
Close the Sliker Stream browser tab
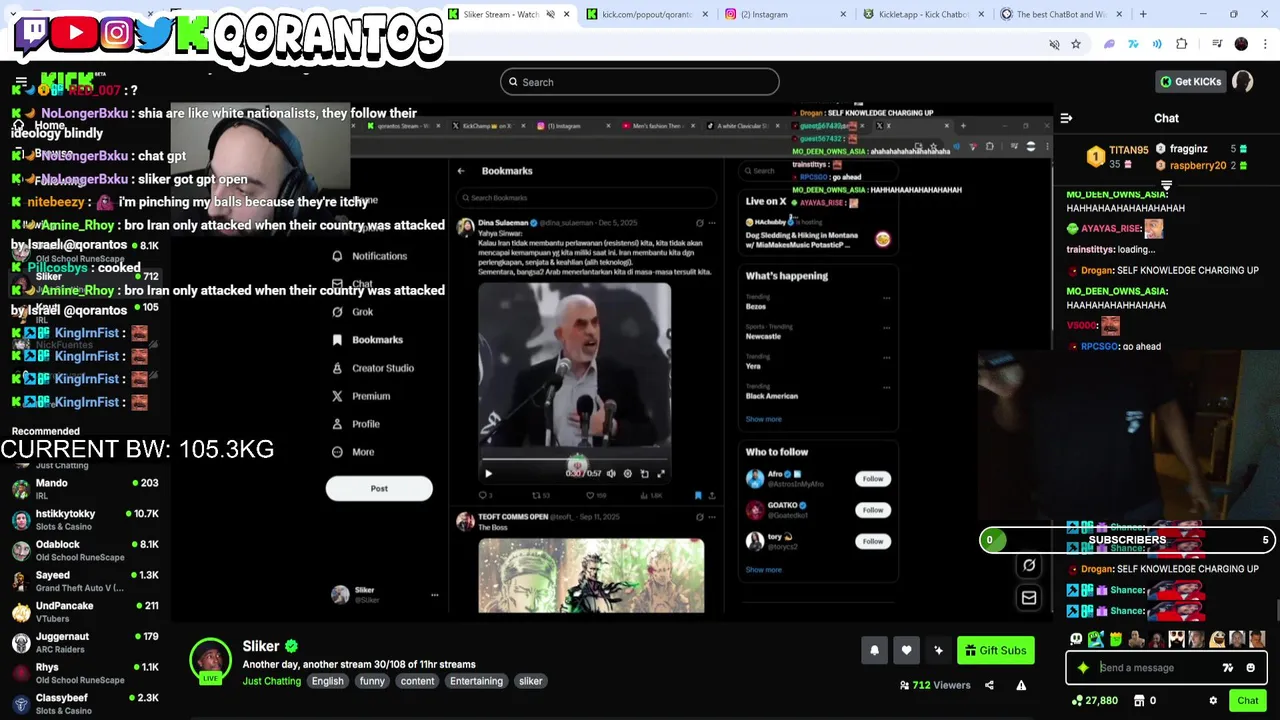click(567, 14)
